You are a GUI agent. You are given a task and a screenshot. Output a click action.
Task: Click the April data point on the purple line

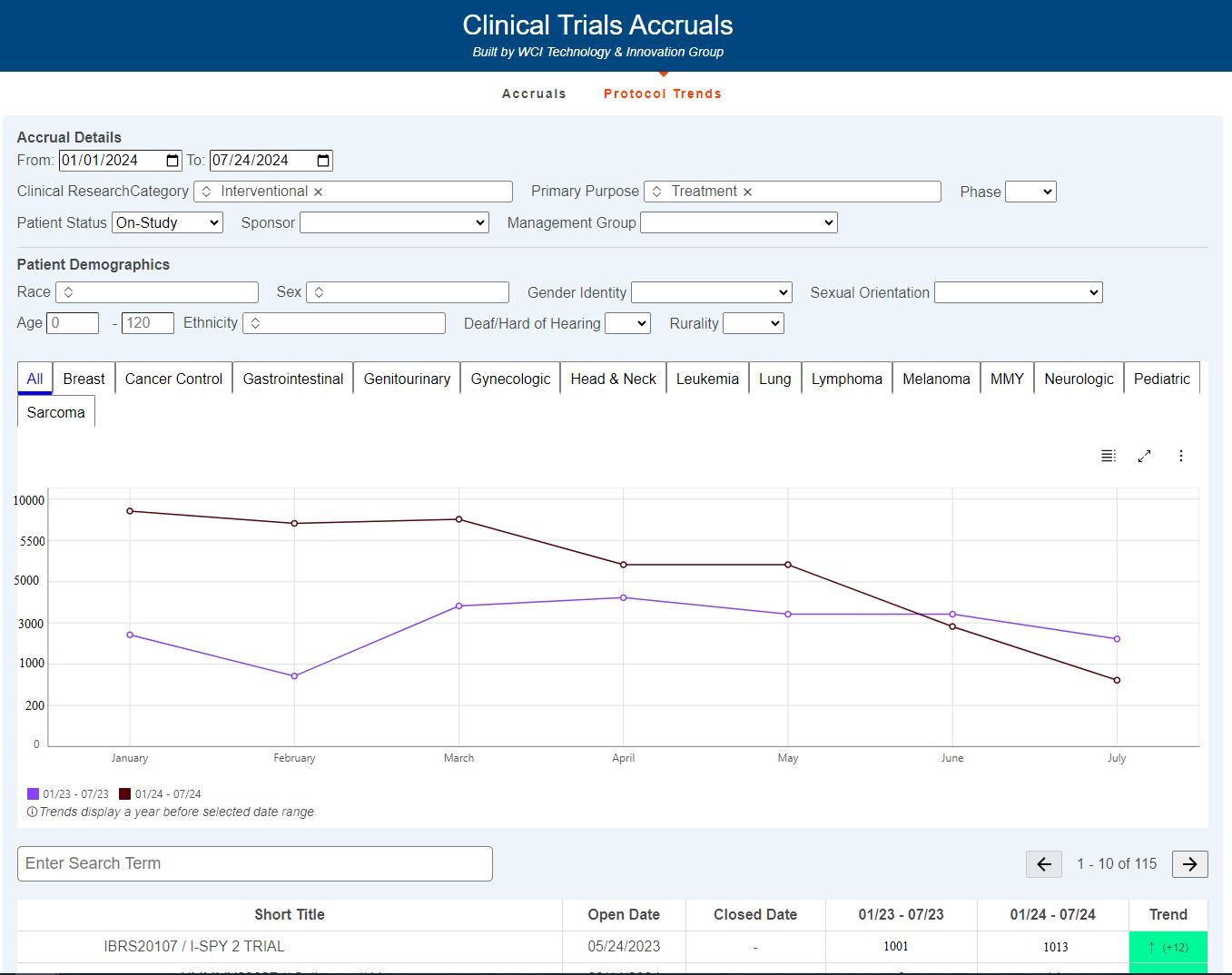(624, 597)
